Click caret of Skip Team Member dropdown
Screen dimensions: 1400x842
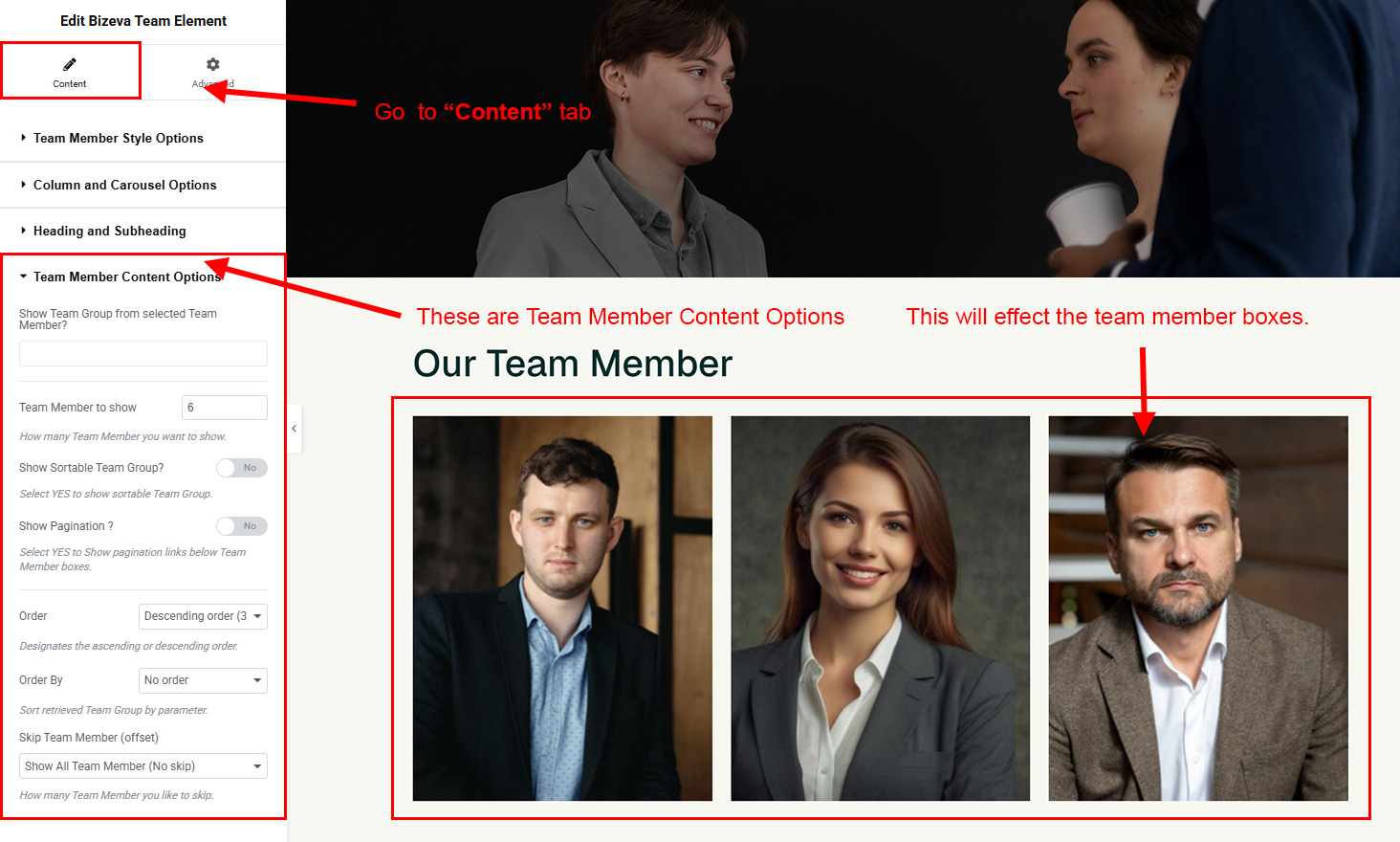[257, 766]
